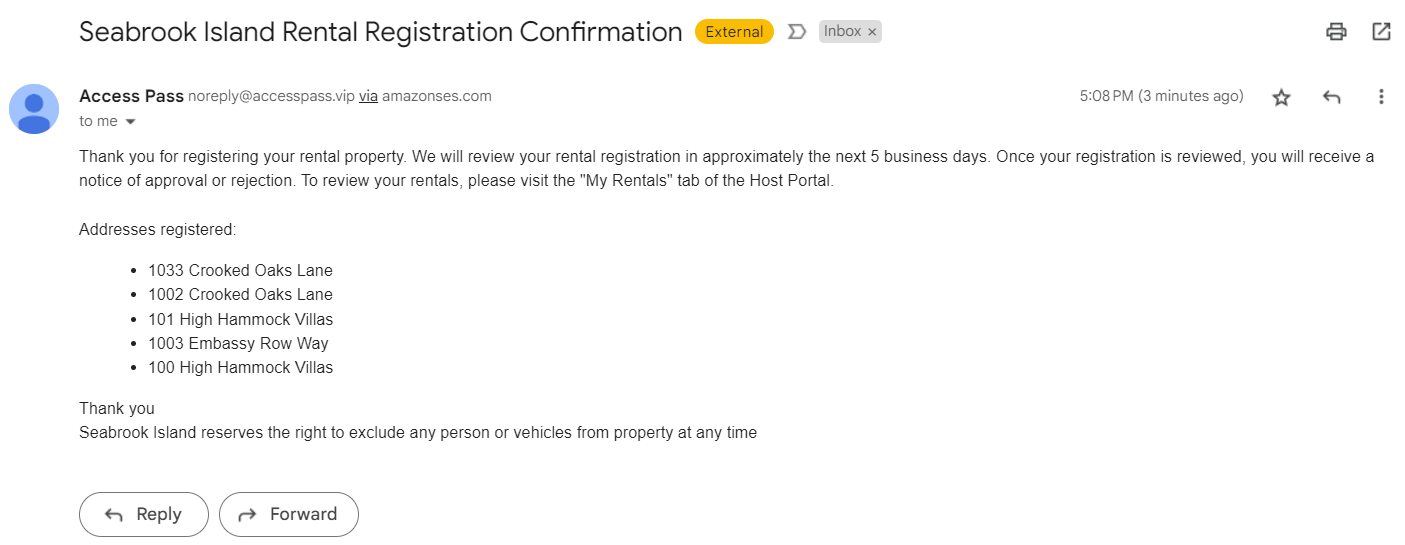Click the reply arrow icon beside the star

pyautogui.click(x=1331, y=97)
